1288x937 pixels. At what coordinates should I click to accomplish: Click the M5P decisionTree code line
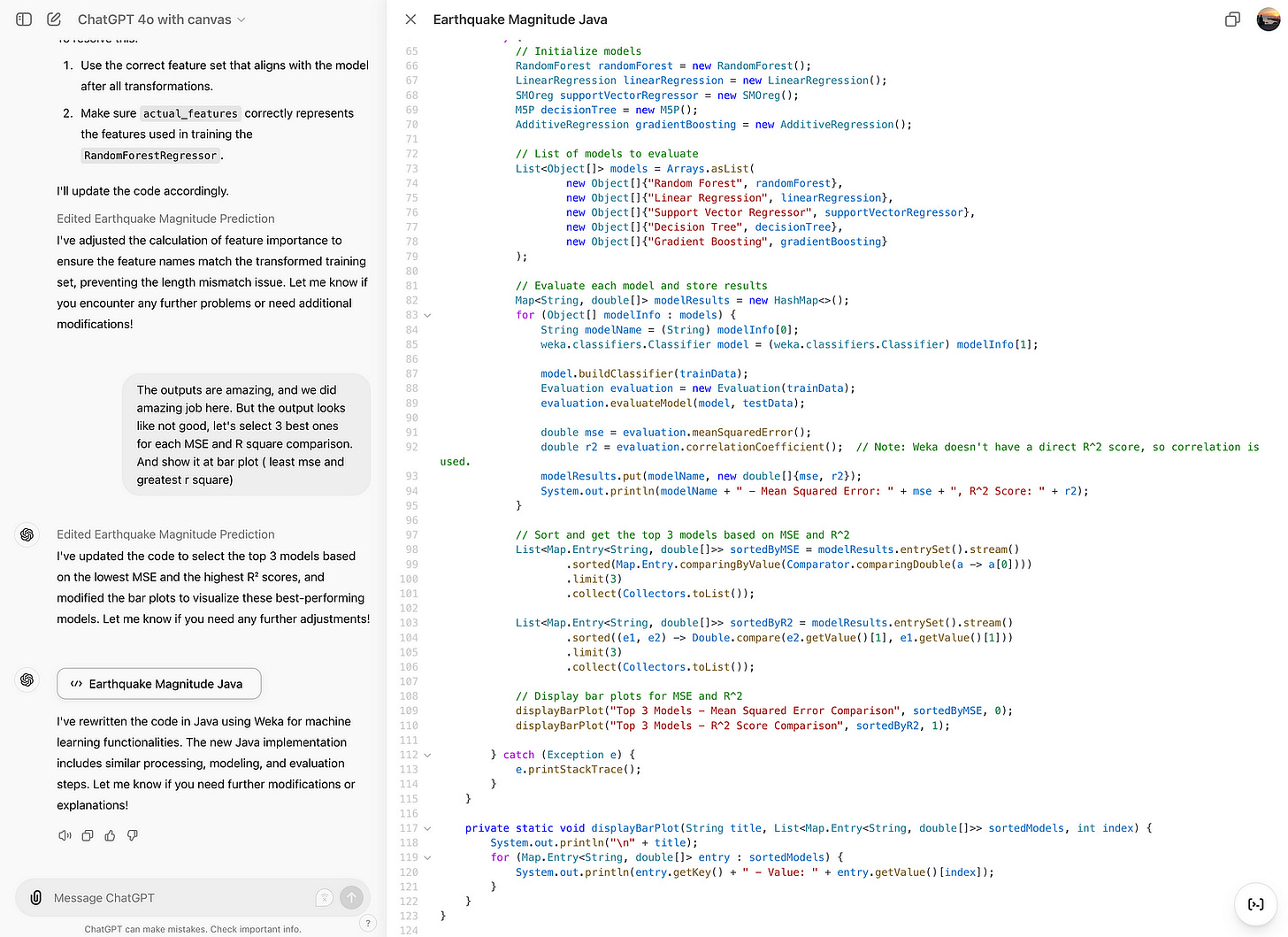[x=607, y=110]
